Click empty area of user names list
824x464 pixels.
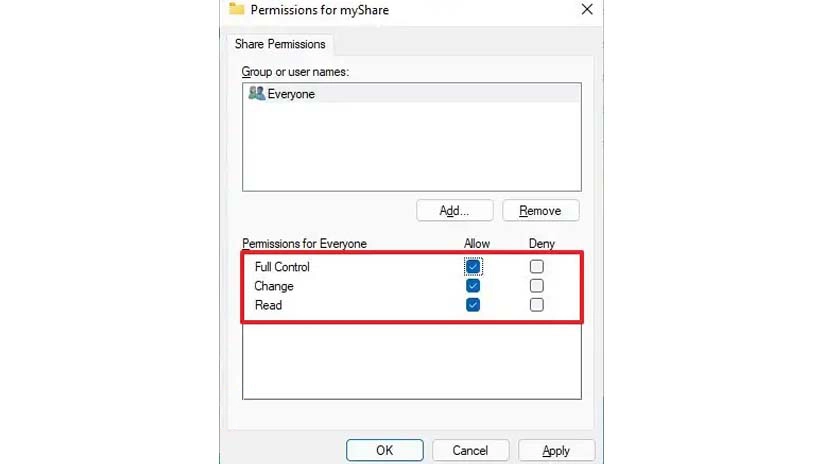click(411, 147)
